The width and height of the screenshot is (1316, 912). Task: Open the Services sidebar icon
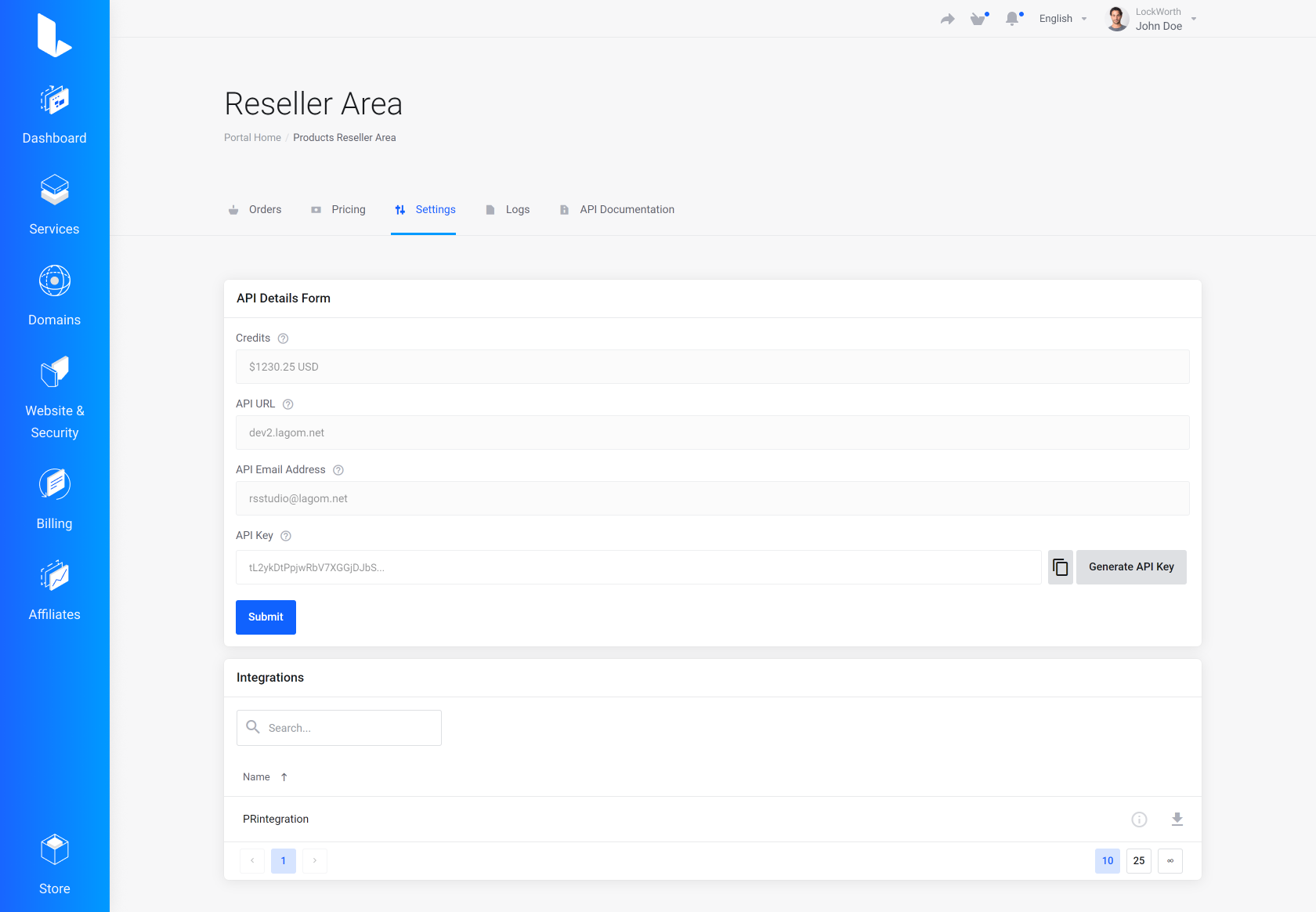pos(54,190)
